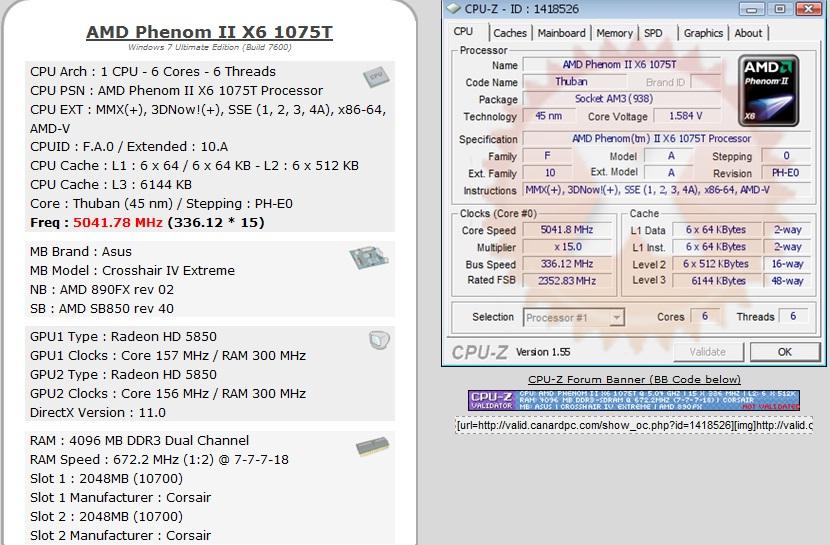Close the CPU-Z window
Image resolution: width=830 pixels, height=545 pixels.
click(808, 8)
